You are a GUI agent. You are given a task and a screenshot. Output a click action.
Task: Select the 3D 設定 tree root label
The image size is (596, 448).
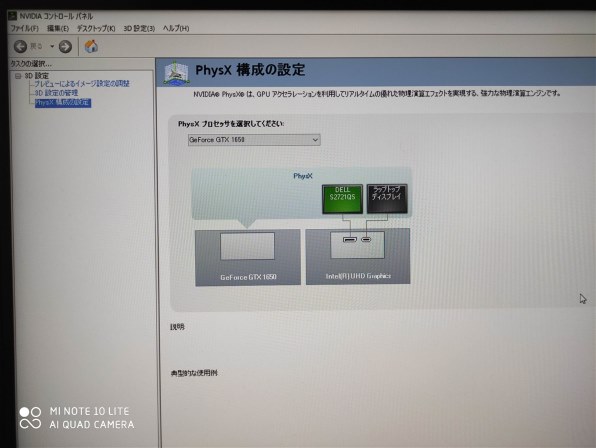(36, 76)
